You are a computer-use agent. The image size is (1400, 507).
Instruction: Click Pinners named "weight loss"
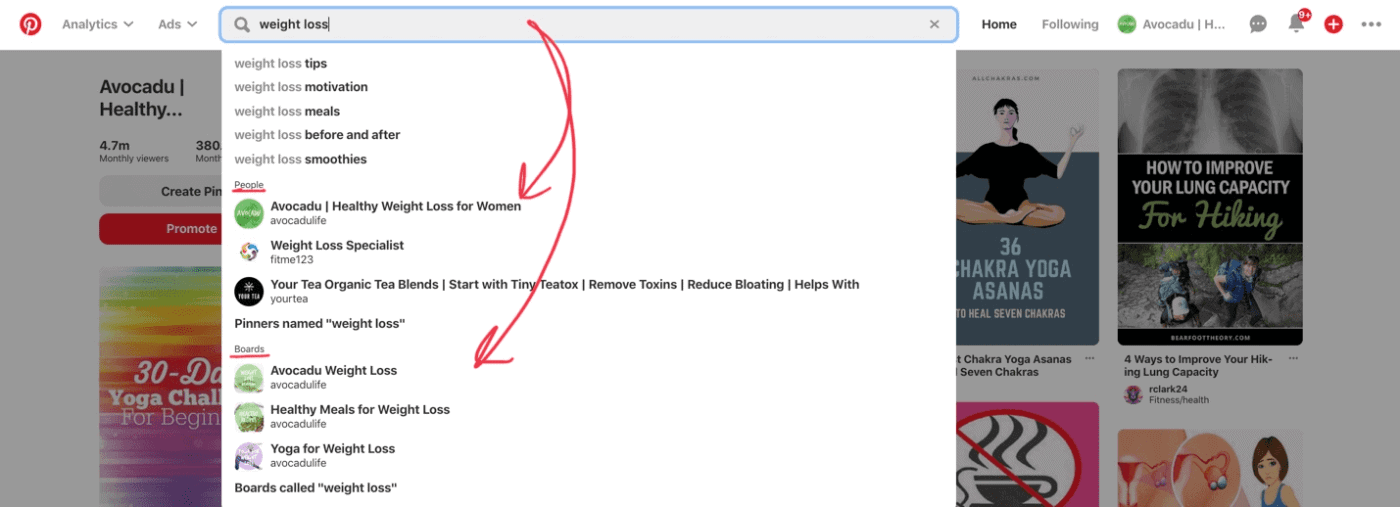[x=319, y=324]
